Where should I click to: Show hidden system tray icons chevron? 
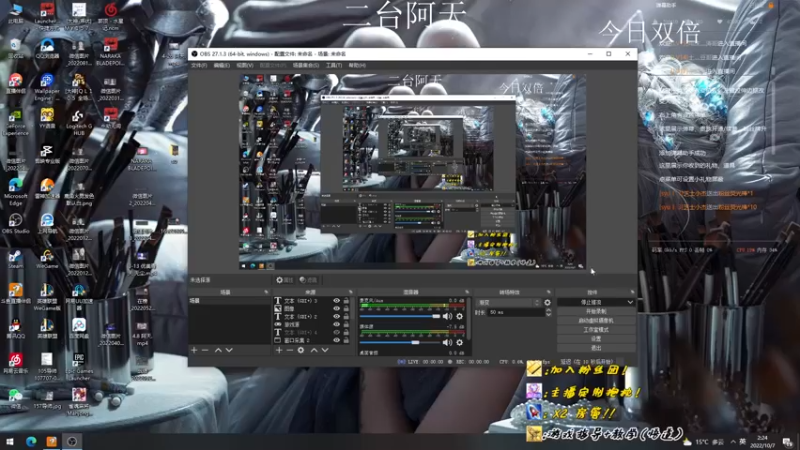point(733,442)
